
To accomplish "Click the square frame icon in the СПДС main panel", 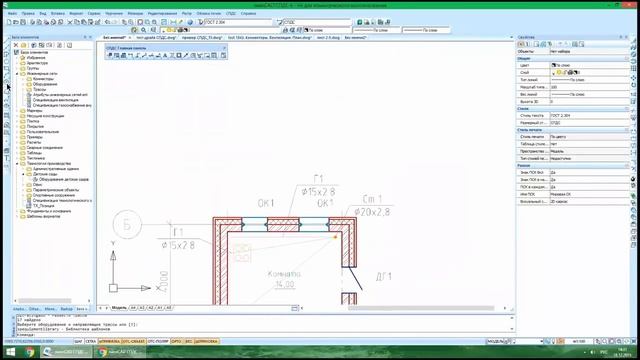I will pos(179,56).
